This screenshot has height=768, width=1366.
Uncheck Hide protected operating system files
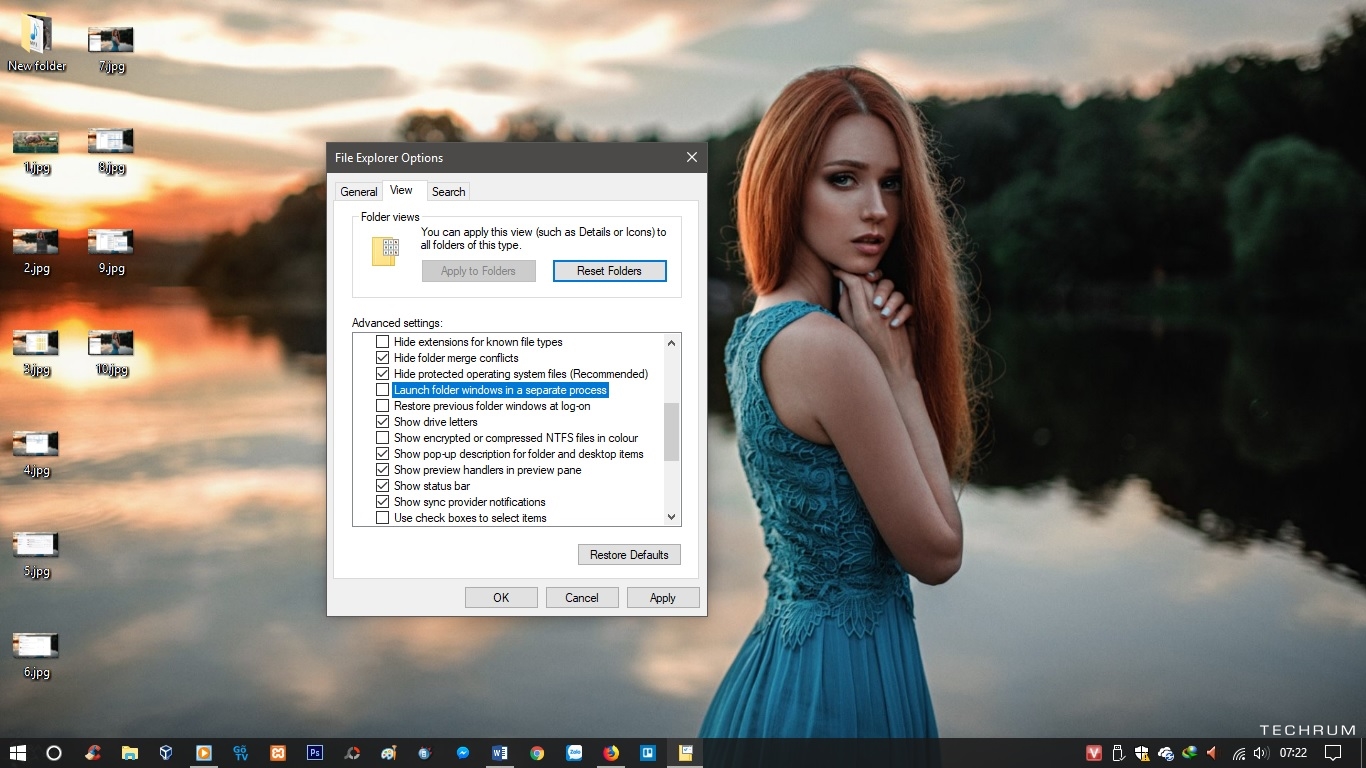coord(382,374)
